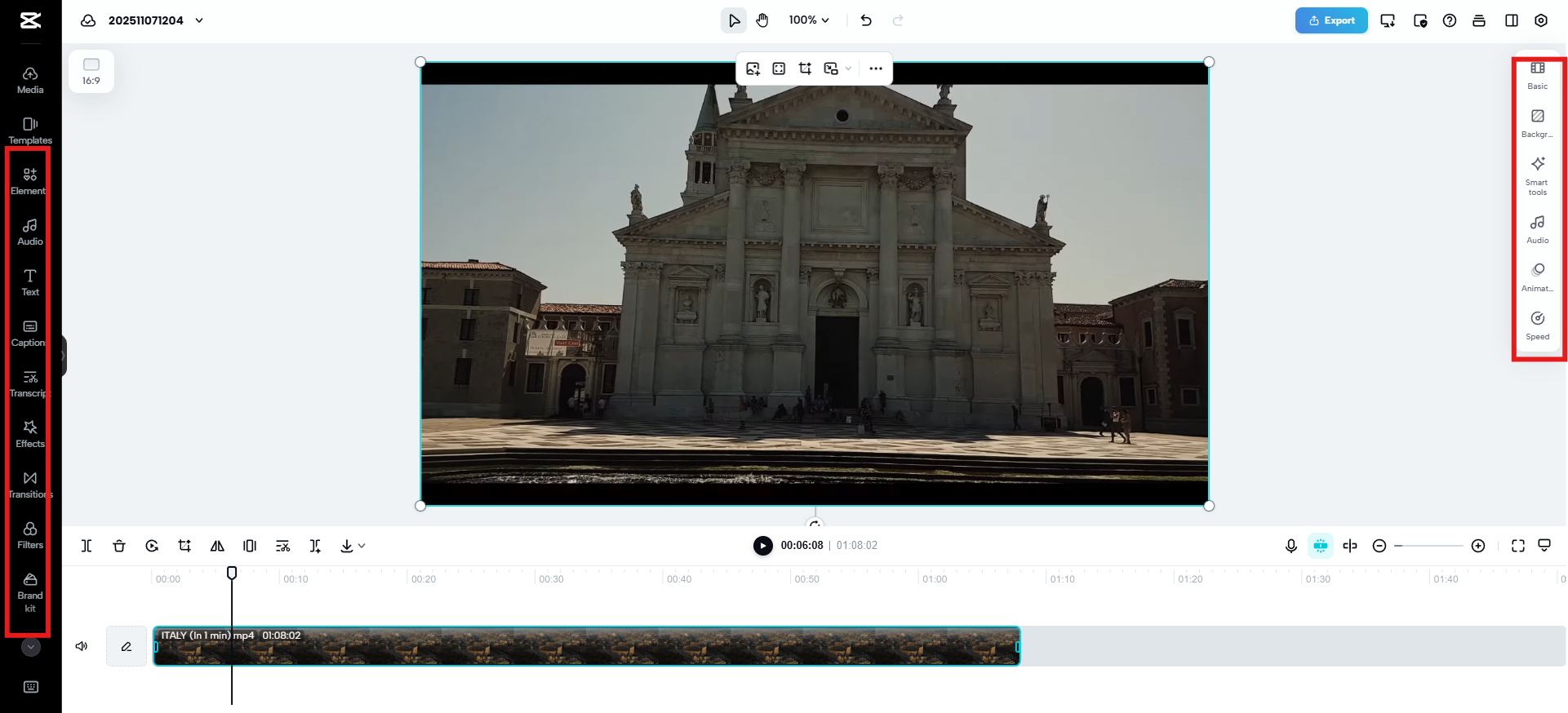Click the cloud save status icon
Viewport: 1568px width, 713px height.
click(x=88, y=20)
